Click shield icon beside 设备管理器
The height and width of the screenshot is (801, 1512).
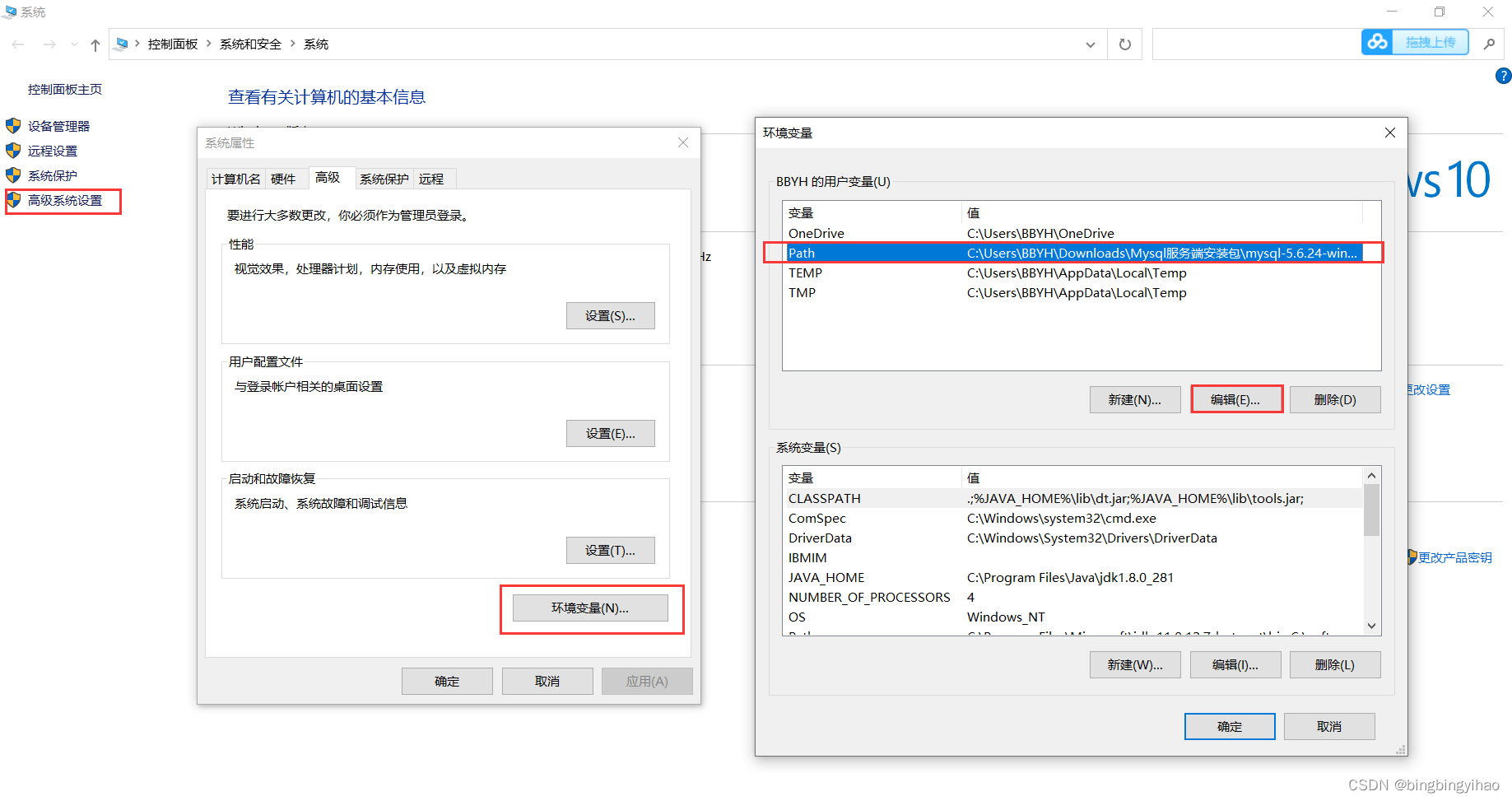13,126
